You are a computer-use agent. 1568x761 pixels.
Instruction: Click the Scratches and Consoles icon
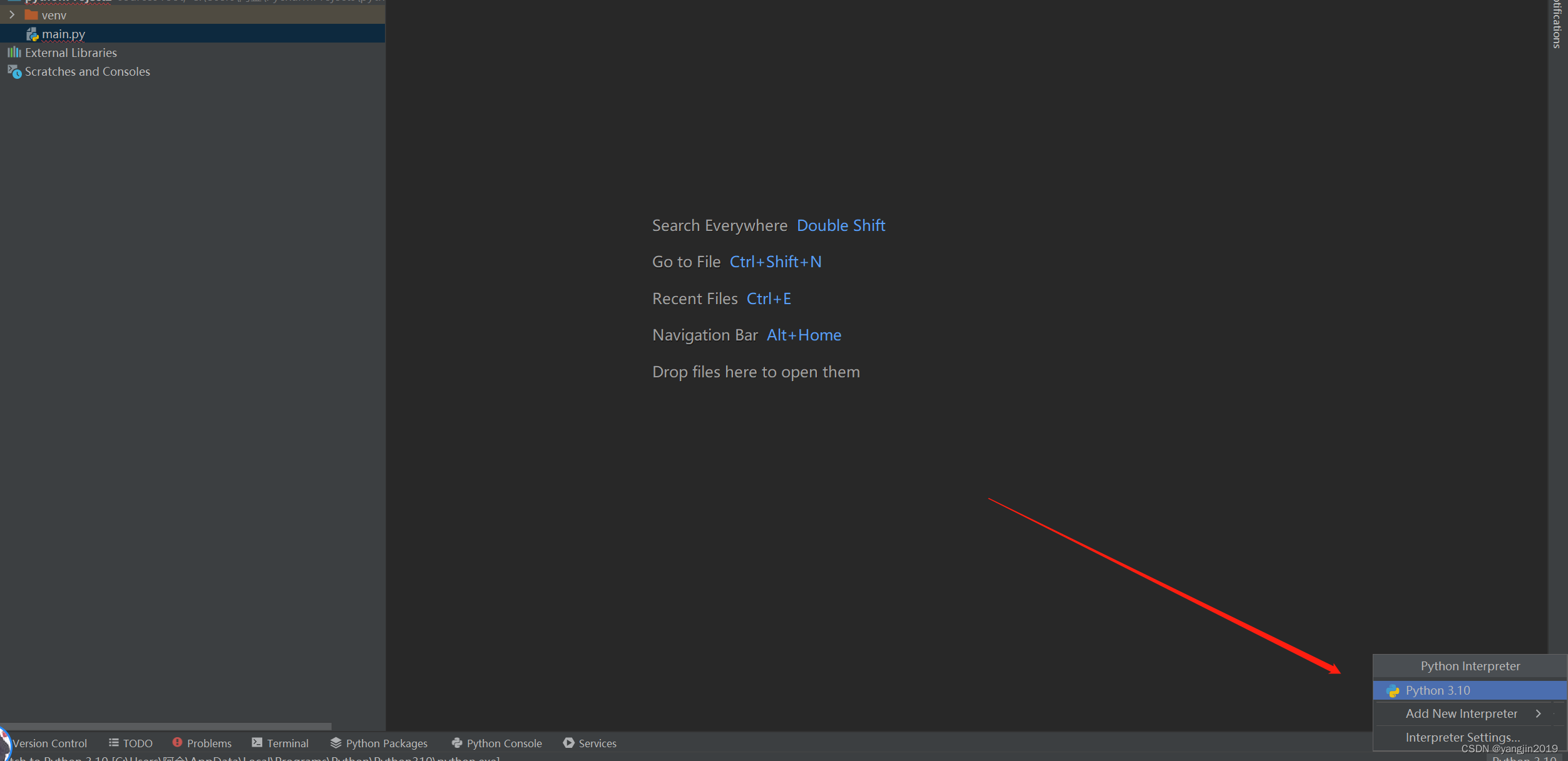click(14, 71)
